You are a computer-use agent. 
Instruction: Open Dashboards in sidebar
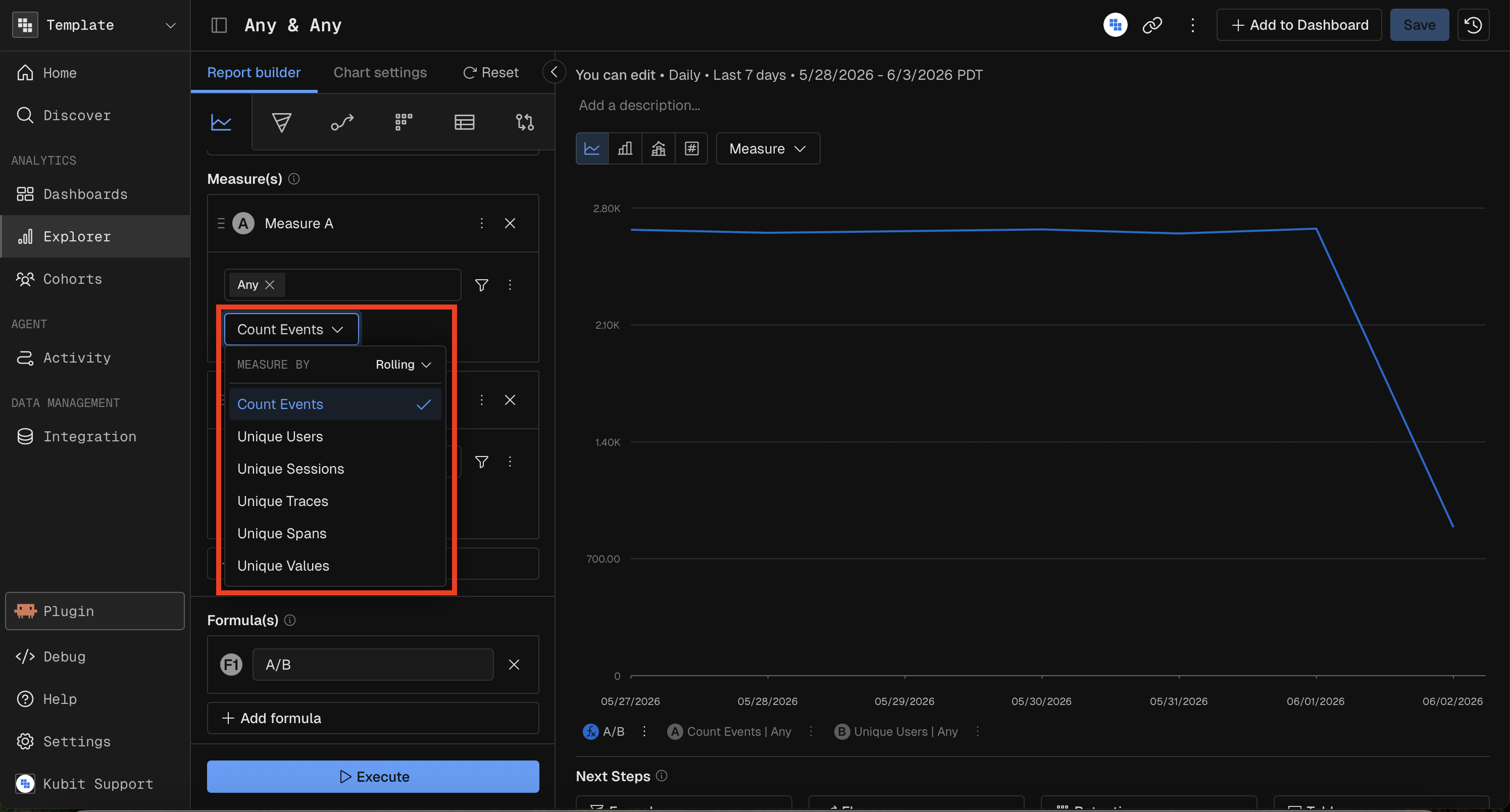click(95, 193)
